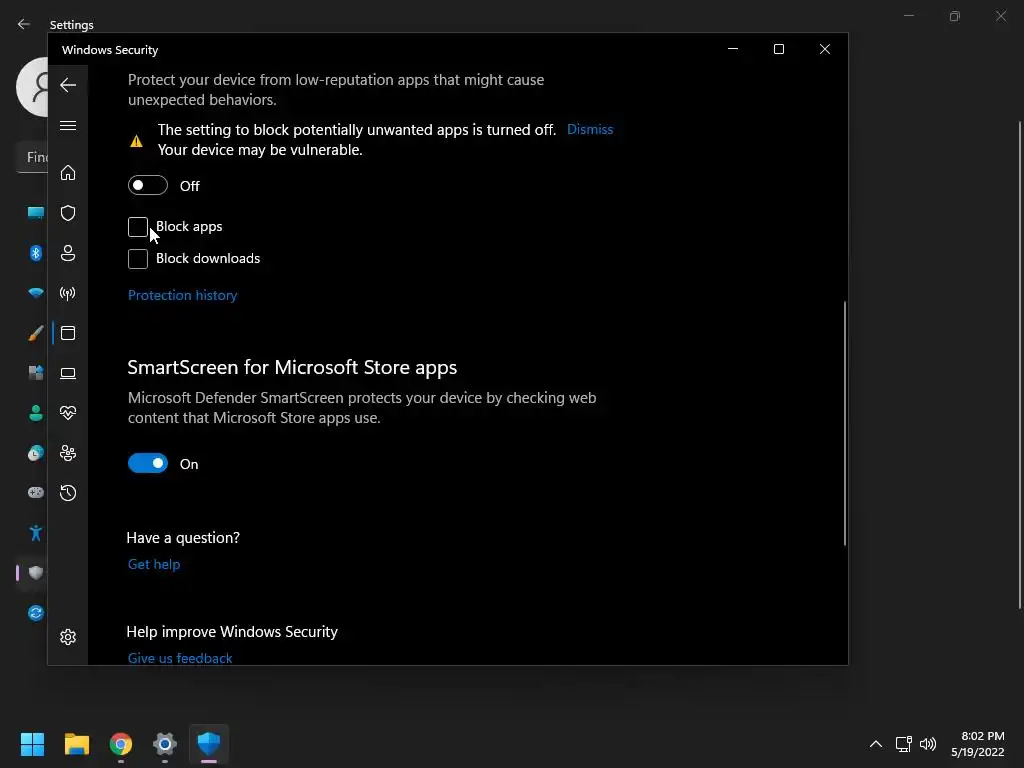Click the Windows Security content scrollbar
Viewport: 1024px width, 768px height.
pyautogui.click(x=844, y=423)
